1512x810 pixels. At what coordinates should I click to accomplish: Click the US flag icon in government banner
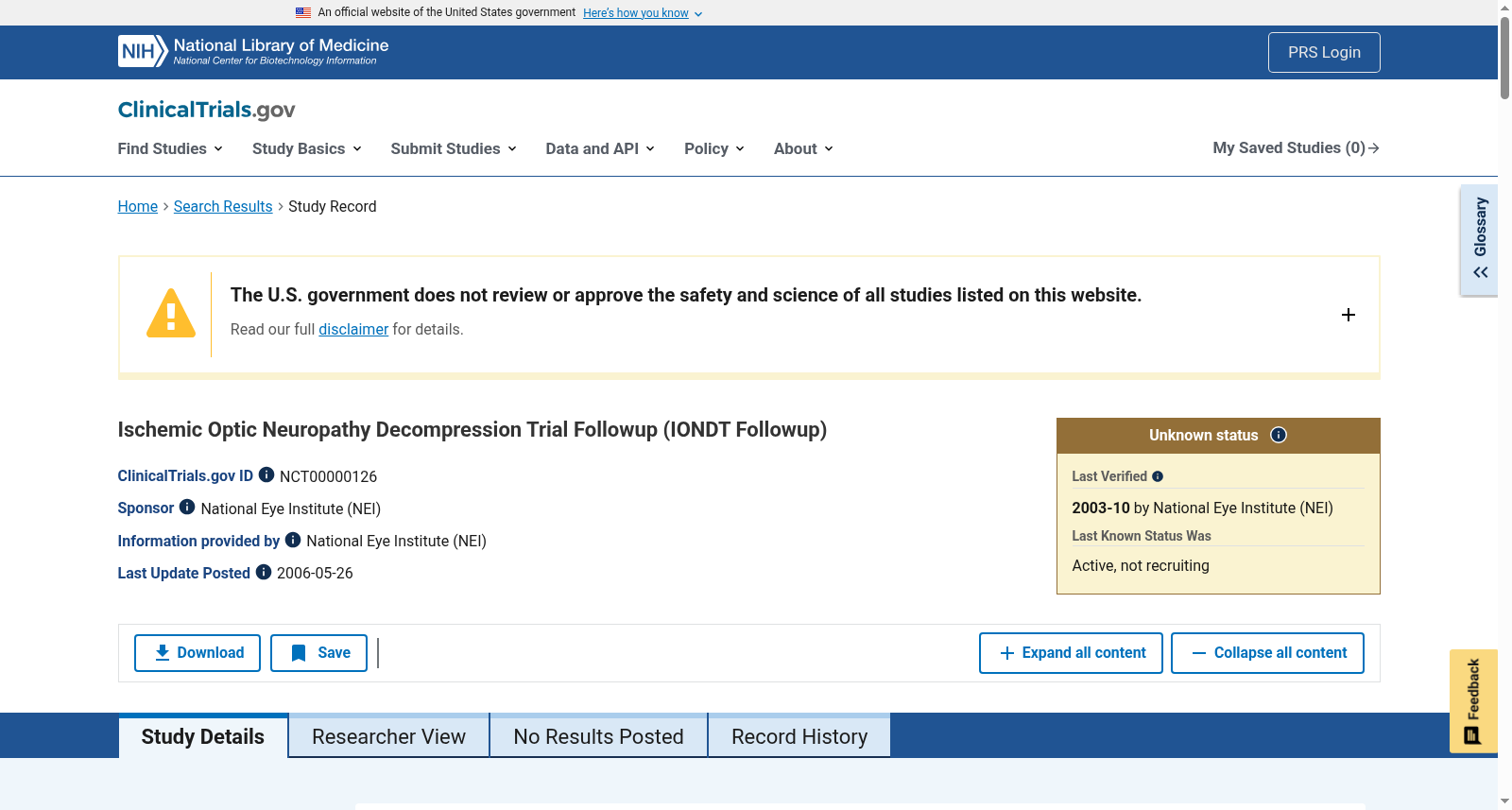303,12
